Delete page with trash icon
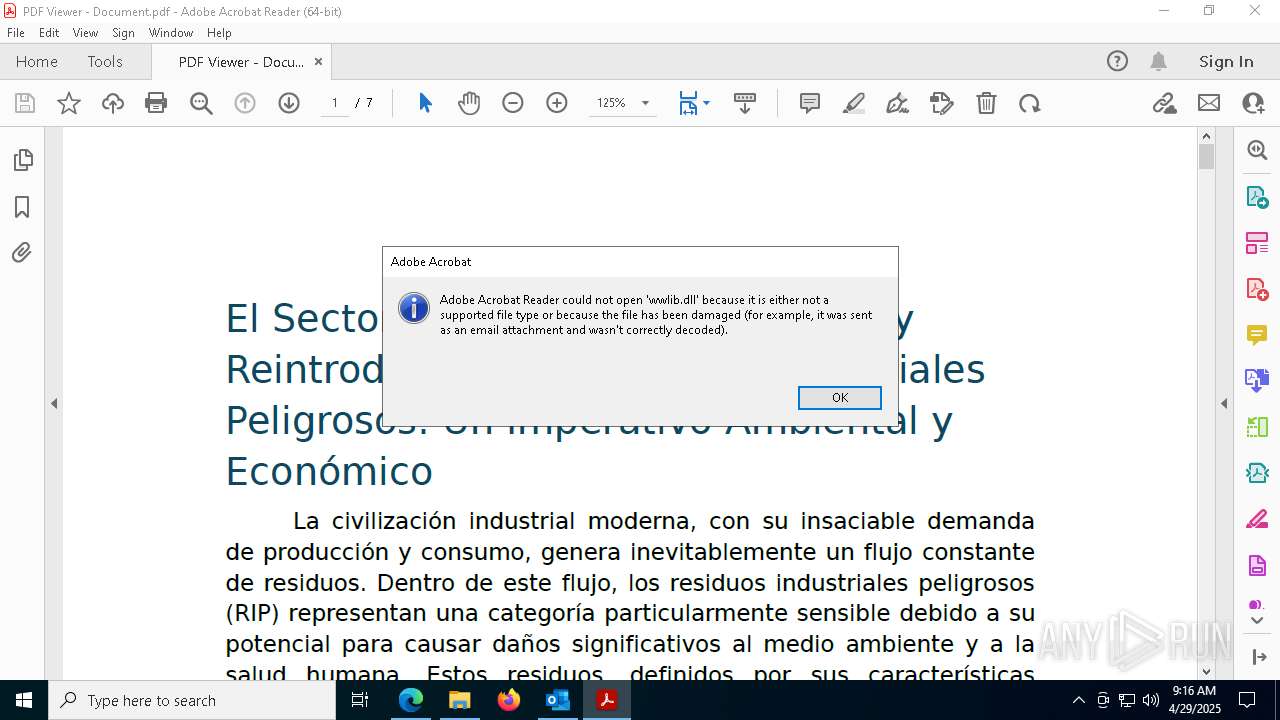 (986, 103)
